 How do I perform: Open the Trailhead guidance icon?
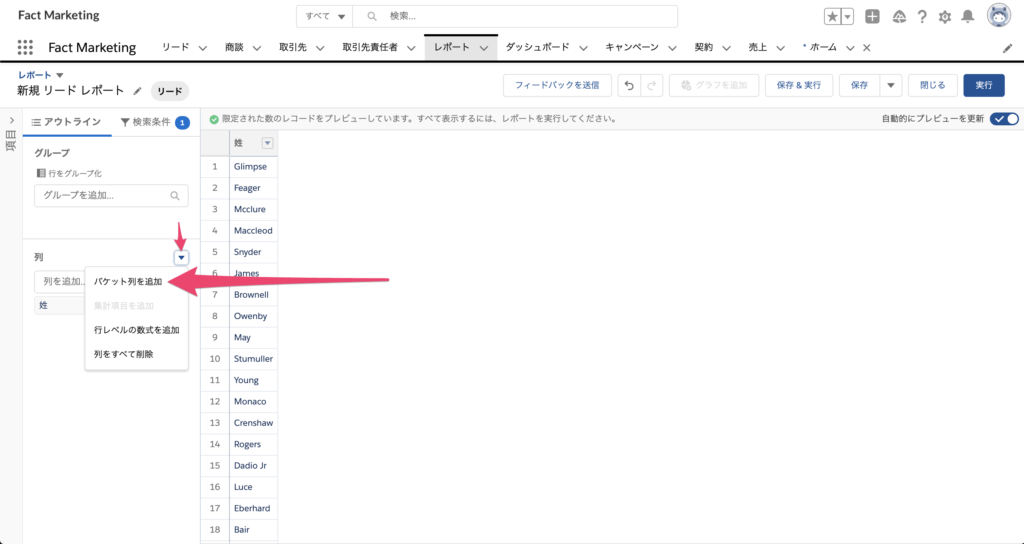coord(899,17)
